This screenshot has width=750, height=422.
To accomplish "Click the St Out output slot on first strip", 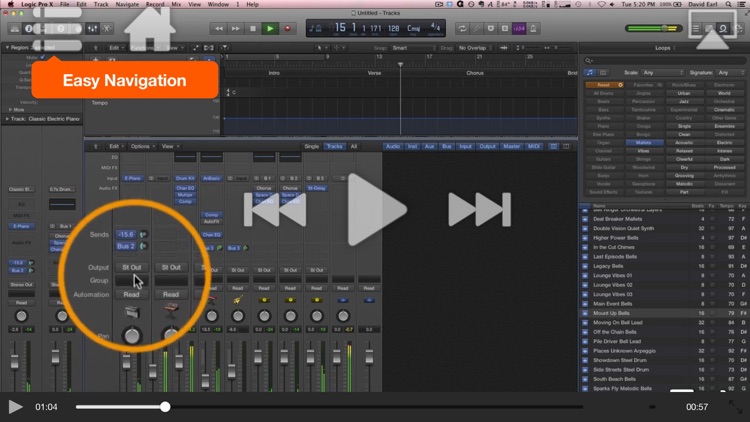I will point(132,267).
